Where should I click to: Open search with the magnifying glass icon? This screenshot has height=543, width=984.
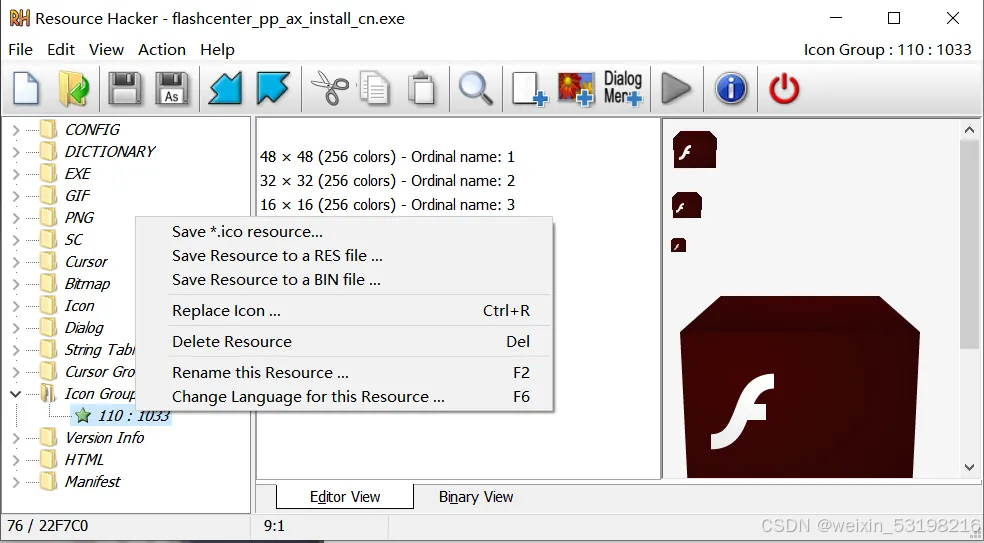(476, 89)
